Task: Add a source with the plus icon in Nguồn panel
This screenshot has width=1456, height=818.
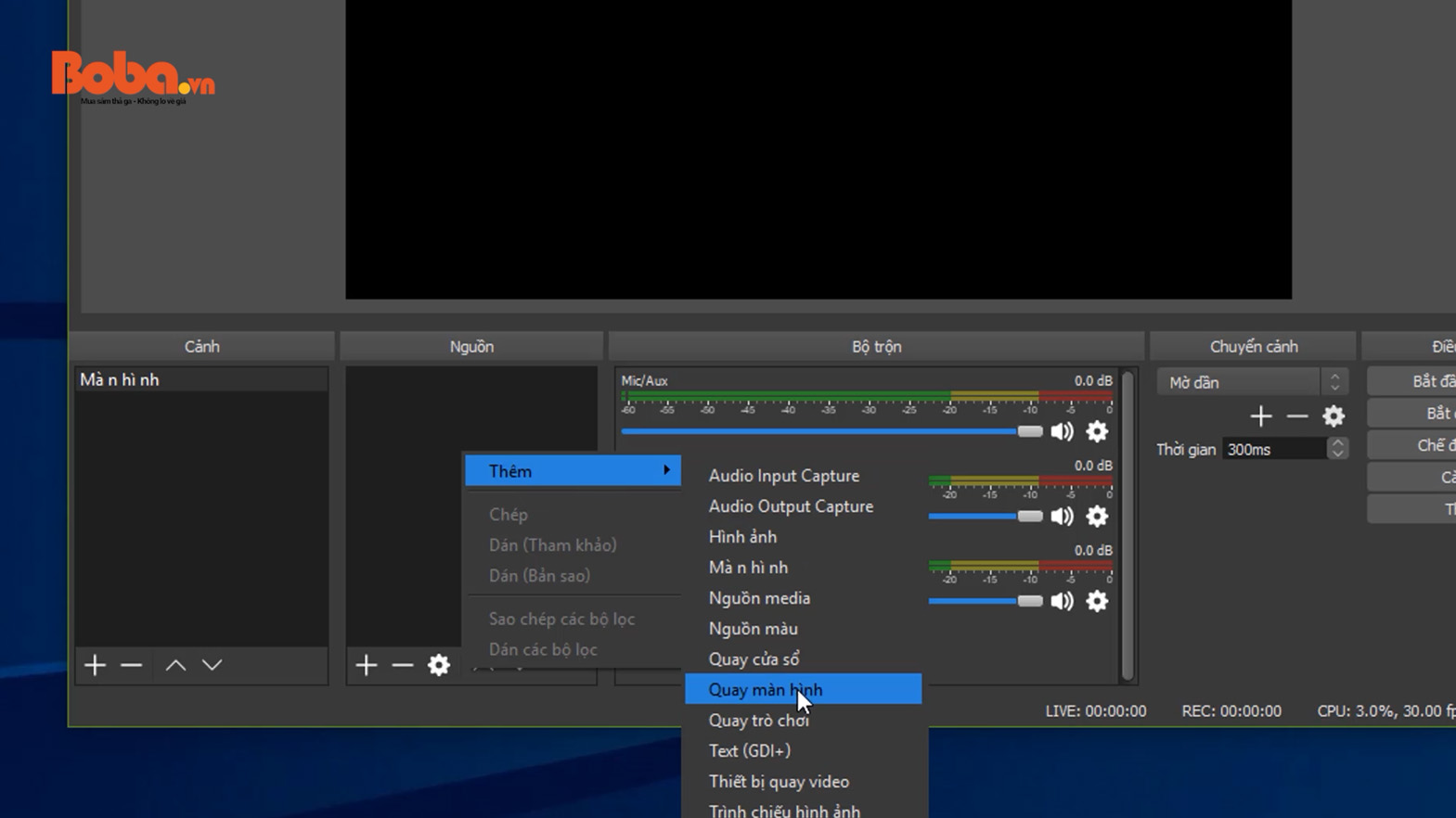Action: [366, 665]
